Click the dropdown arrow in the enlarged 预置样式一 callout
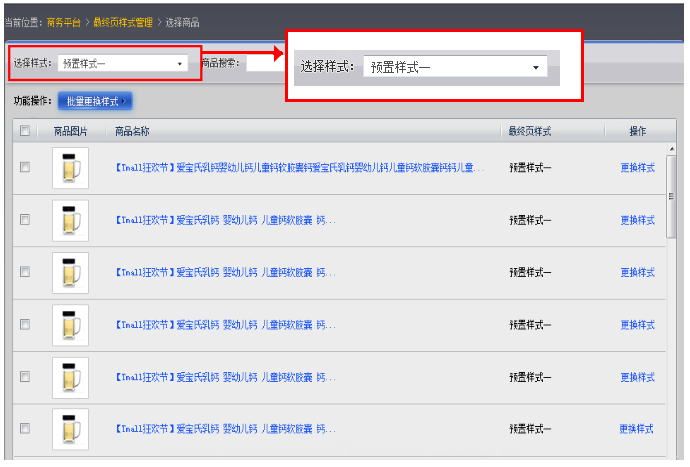 (536, 67)
